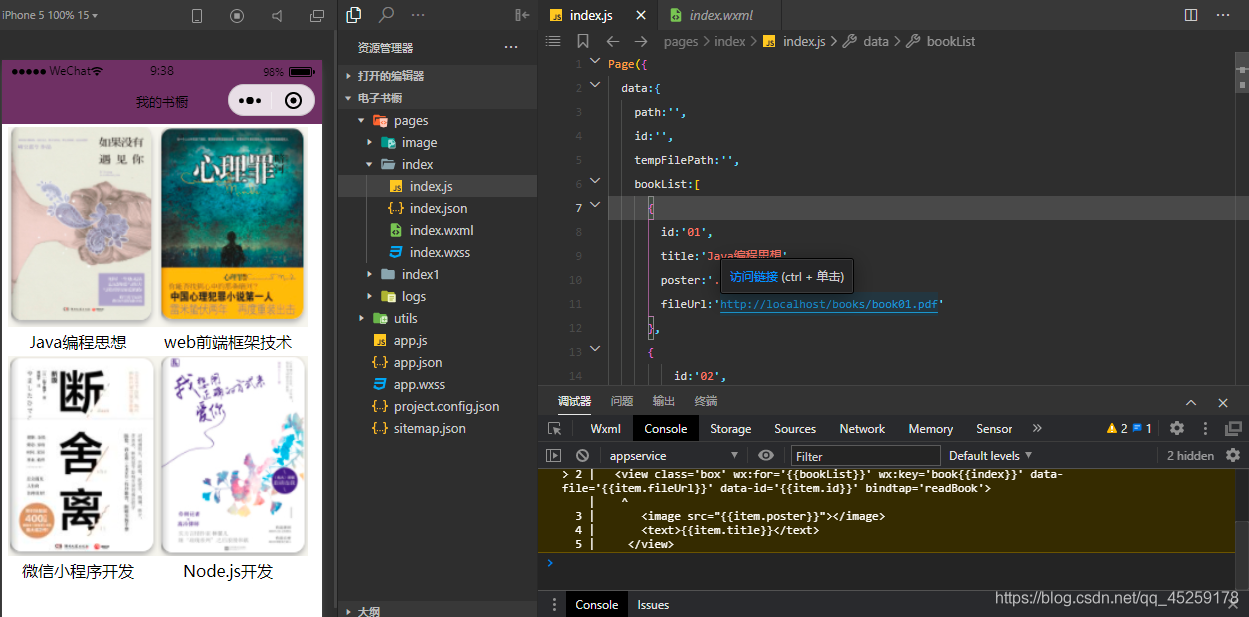This screenshot has width=1249, height=617.
Task: Click the ellipsis next to search icon
Action: click(x=418, y=15)
